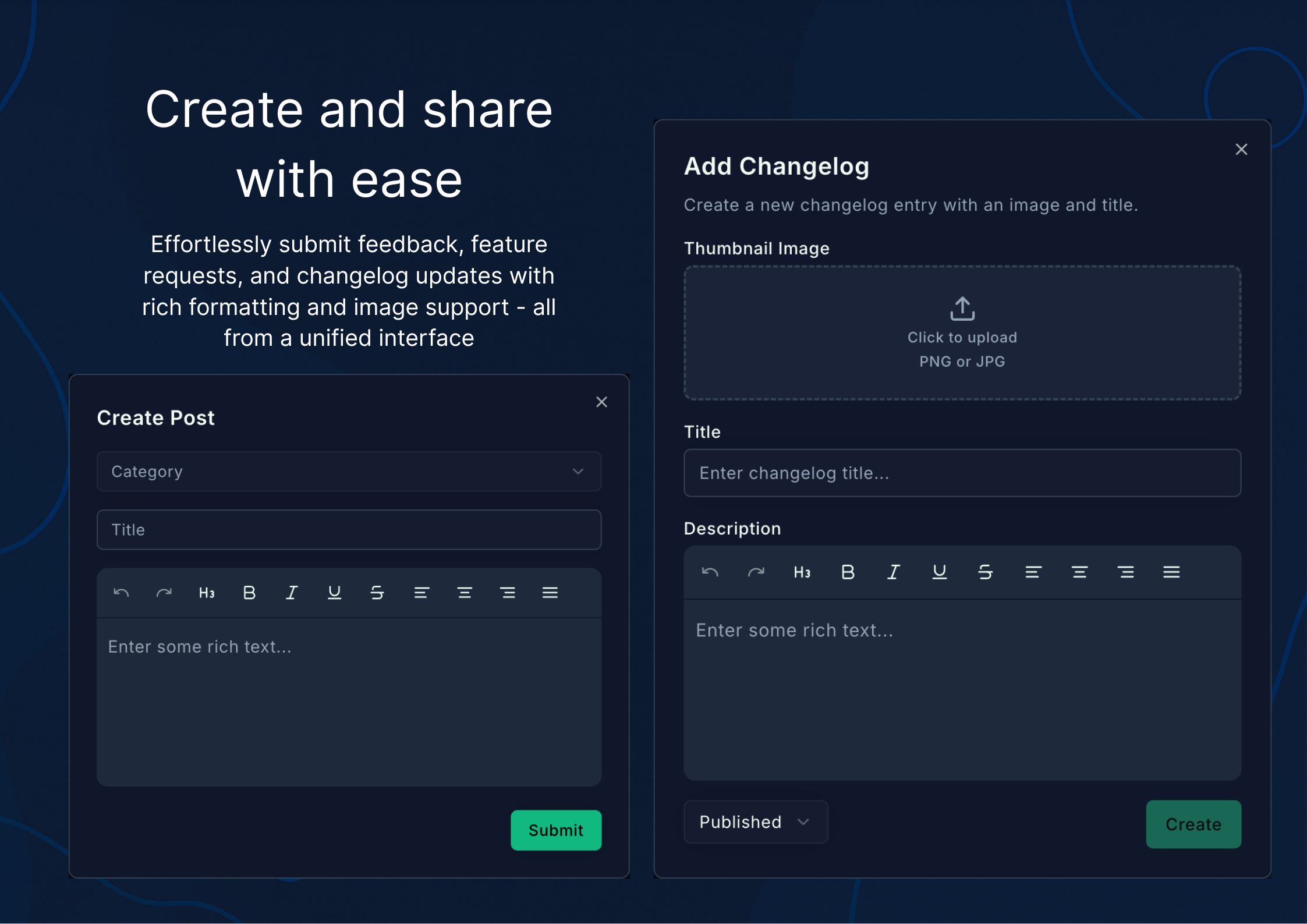Click the Title field in Create Post
This screenshot has height=924, width=1307.
point(349,530)
